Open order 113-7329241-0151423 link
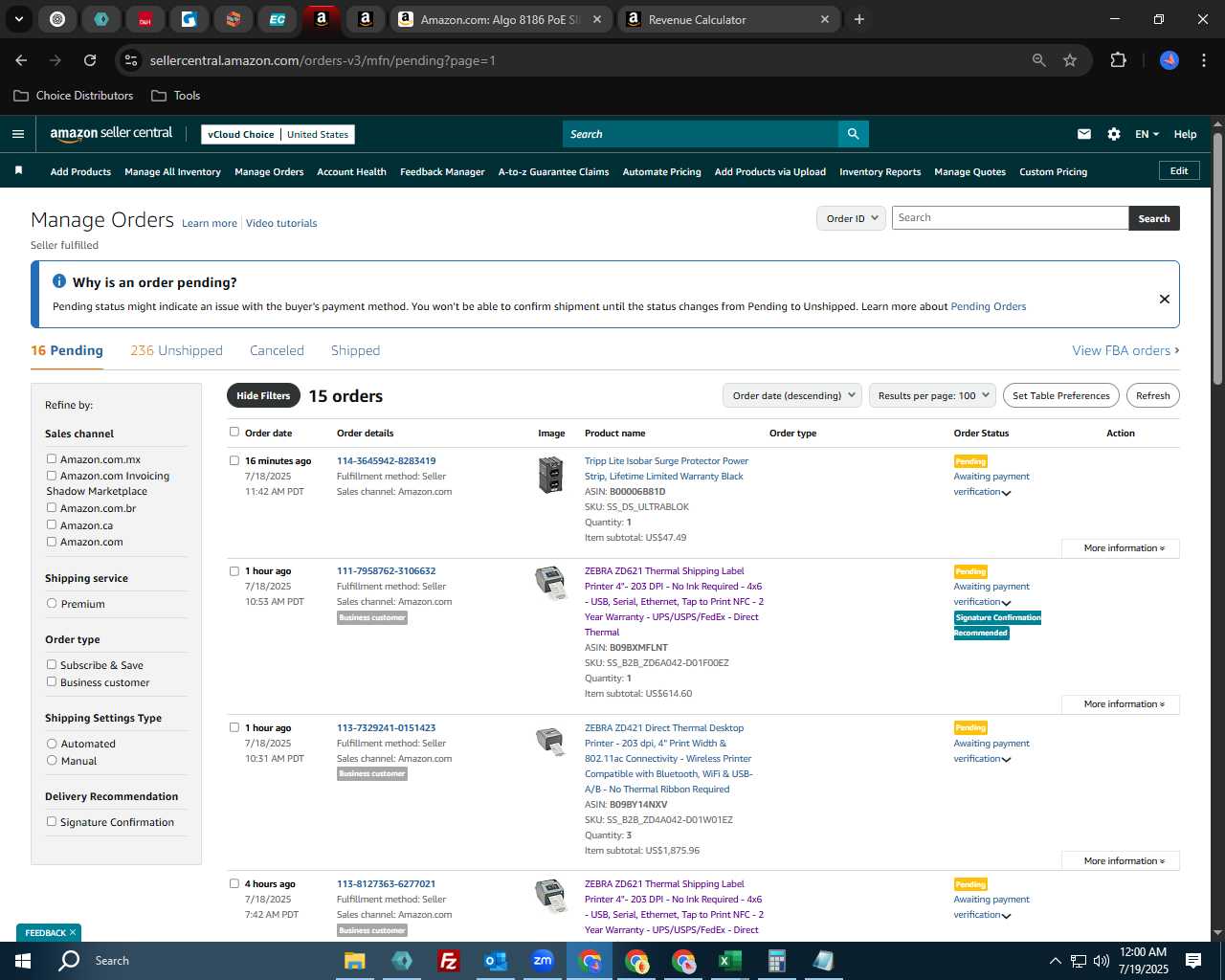 point(386,728)
